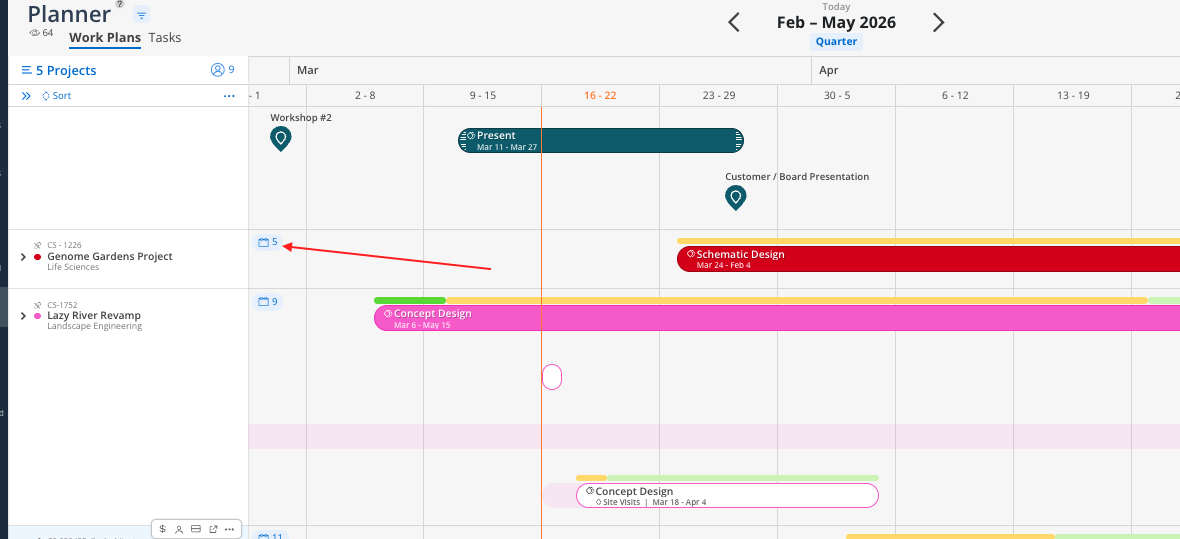Expand the Genome Gardens Project row
This screenshot has height=539, width=1180.
coord(23,257)
